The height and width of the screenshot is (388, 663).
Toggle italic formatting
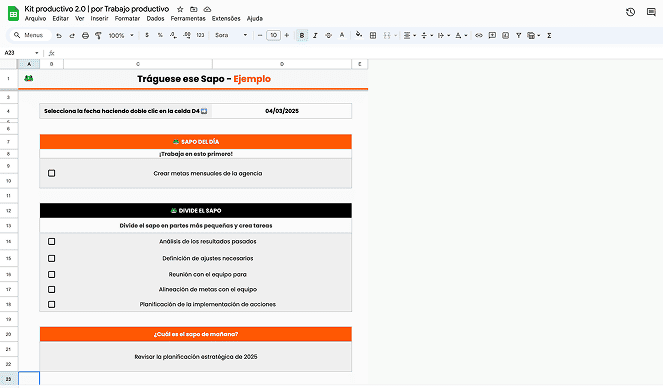[x=315, y=36]
